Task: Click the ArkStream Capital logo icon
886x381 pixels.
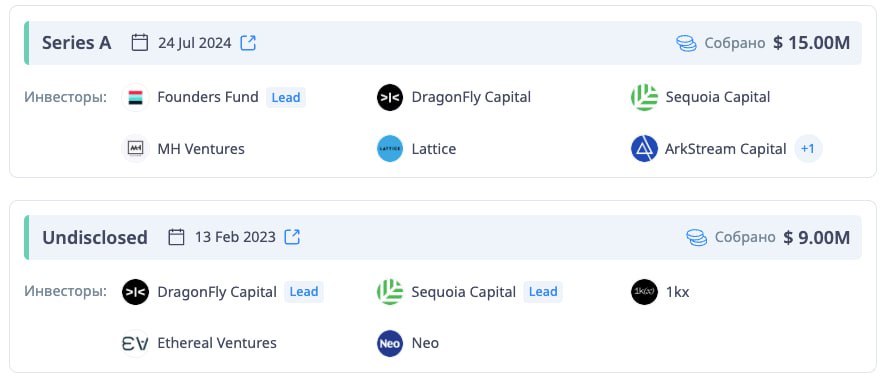Action: (x=644, y=149)
